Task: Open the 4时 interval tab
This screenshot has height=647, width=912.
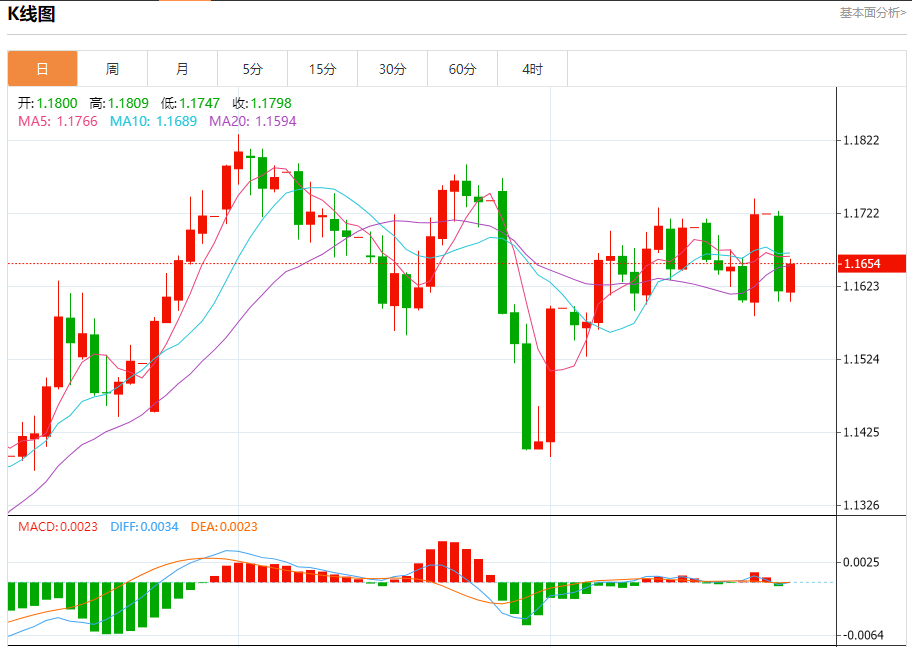Action: [x=532, y=69]
